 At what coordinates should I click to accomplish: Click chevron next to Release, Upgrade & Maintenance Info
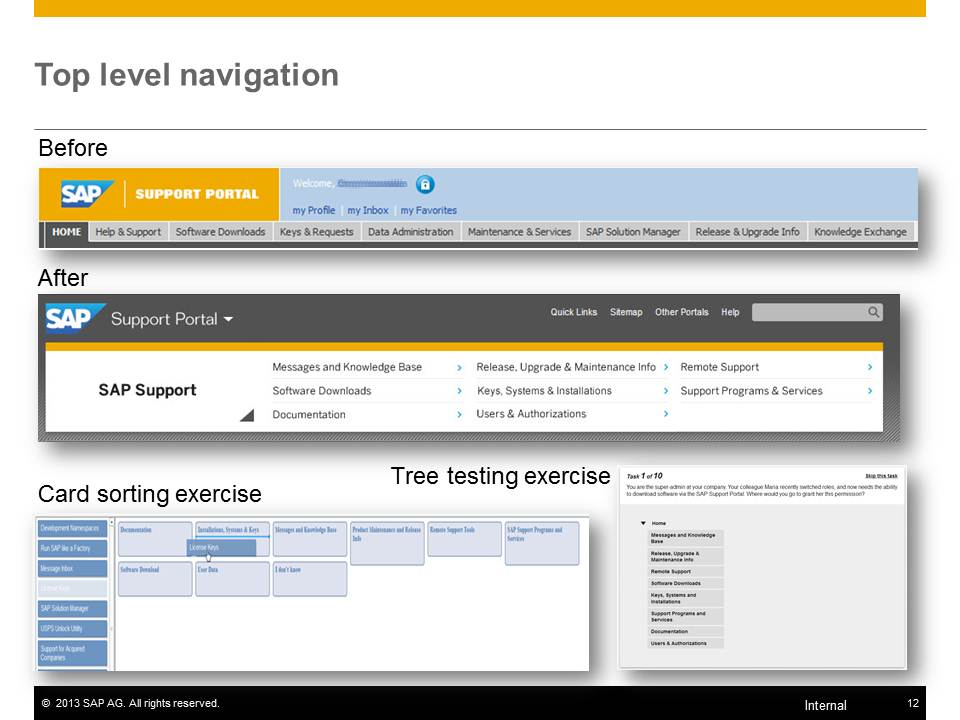(x=666, y=367)
